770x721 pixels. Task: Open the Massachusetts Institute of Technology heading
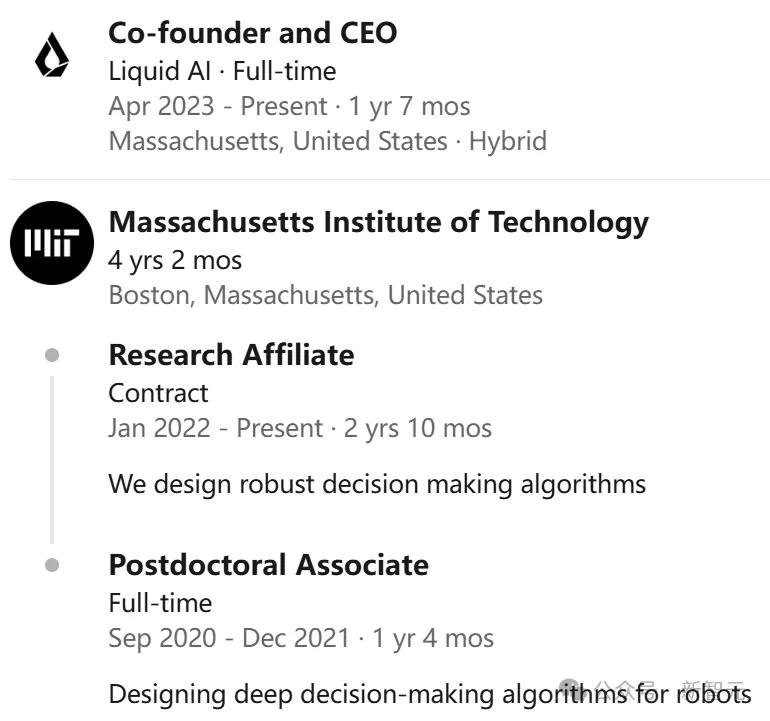pos(379,222)
